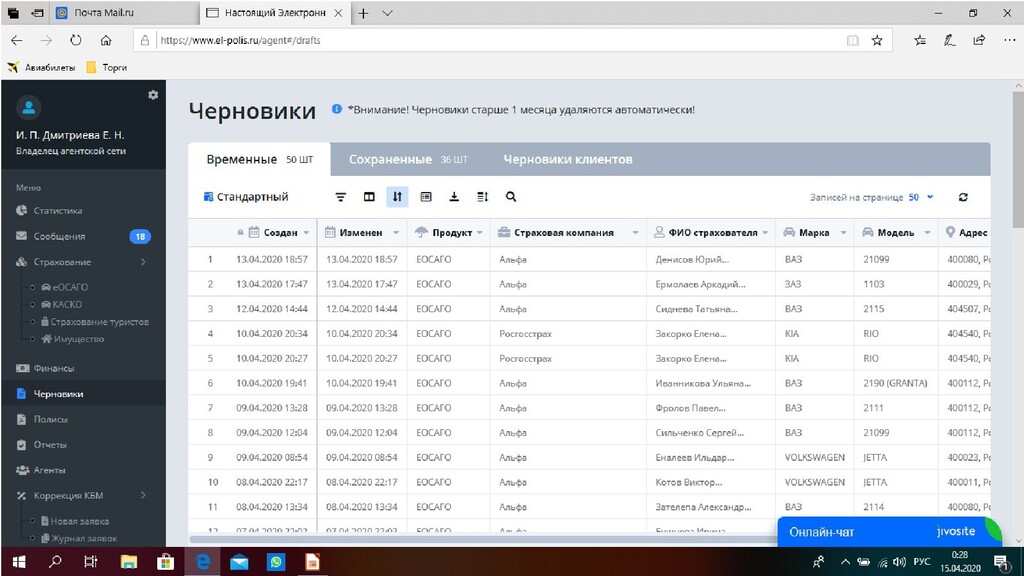Open the Создан column dropdown arrow
Screen dimensions: 1024x576
tap(306, 233)
